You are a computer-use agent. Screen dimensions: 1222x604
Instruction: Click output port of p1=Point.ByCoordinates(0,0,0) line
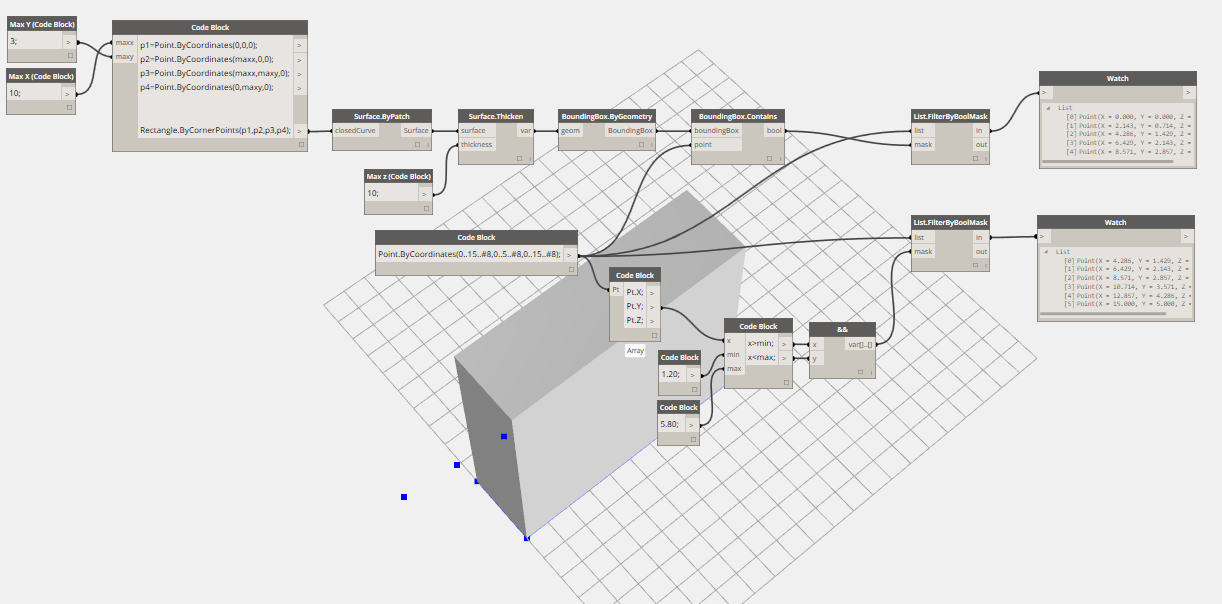pos(300,45)
